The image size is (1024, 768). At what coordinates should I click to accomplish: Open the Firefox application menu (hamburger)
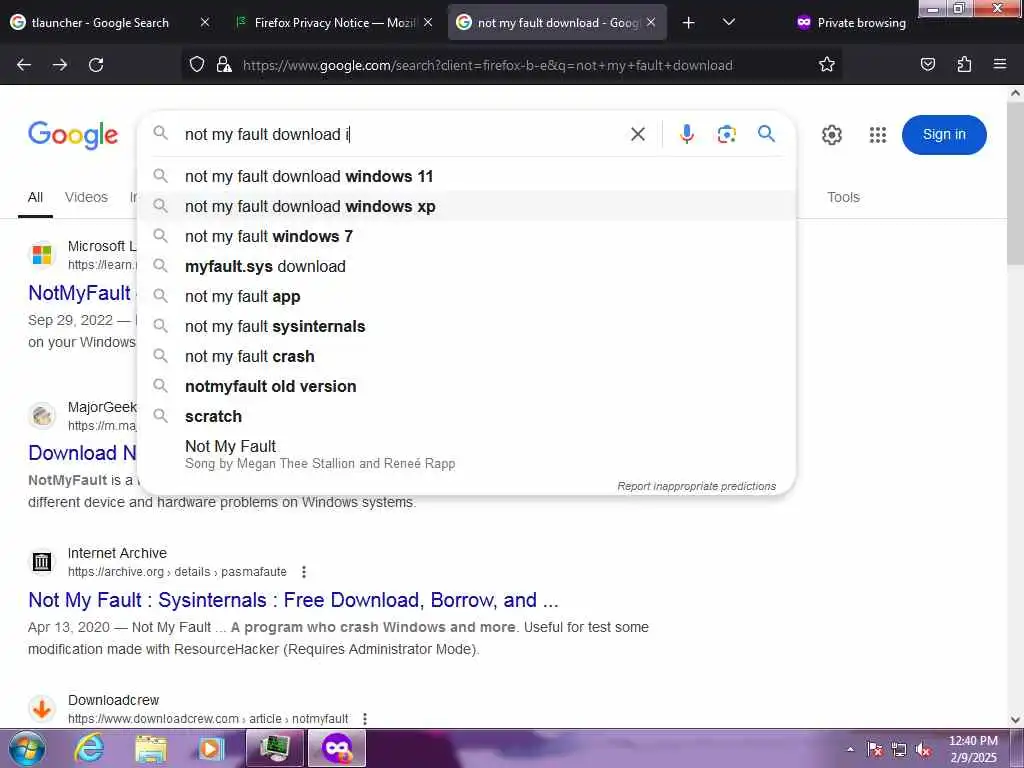point(1000,65)
